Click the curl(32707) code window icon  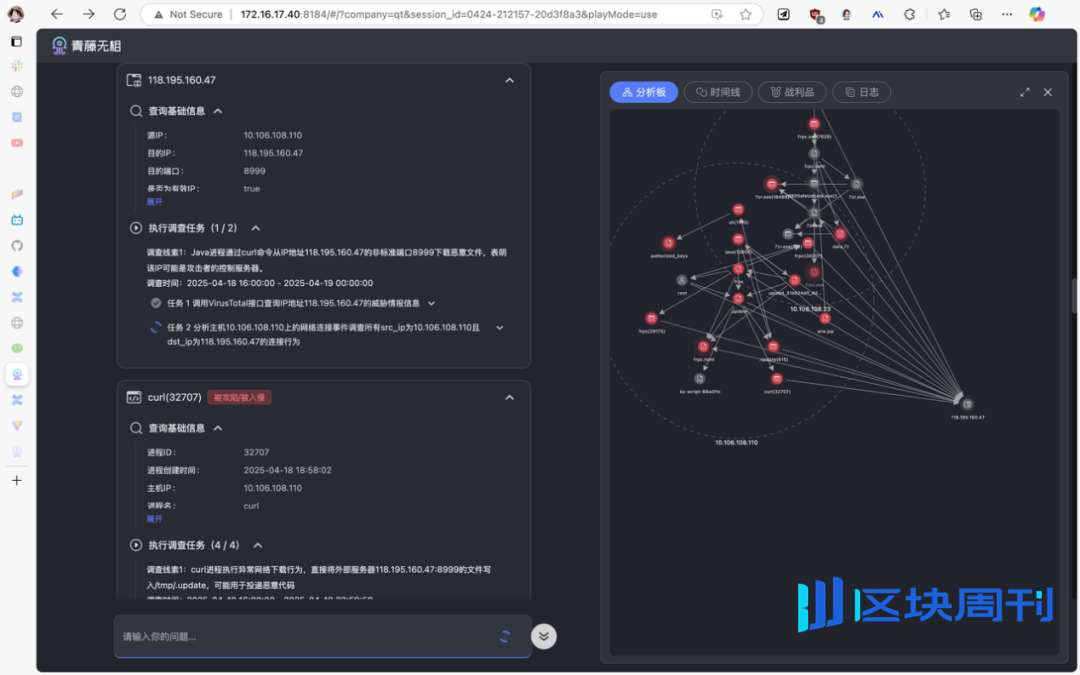134,397
